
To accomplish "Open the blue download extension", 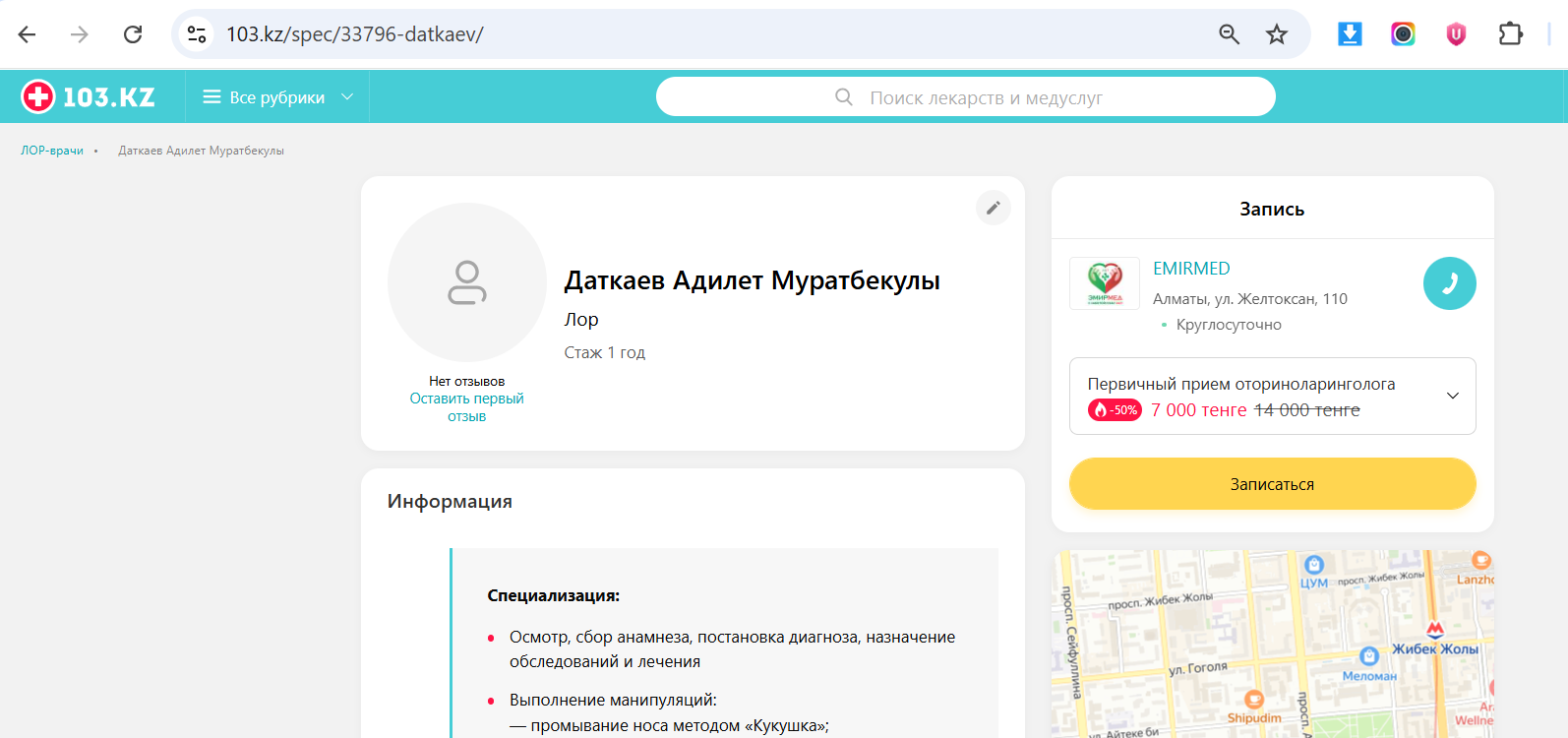I will click(x=1350, y=34).
